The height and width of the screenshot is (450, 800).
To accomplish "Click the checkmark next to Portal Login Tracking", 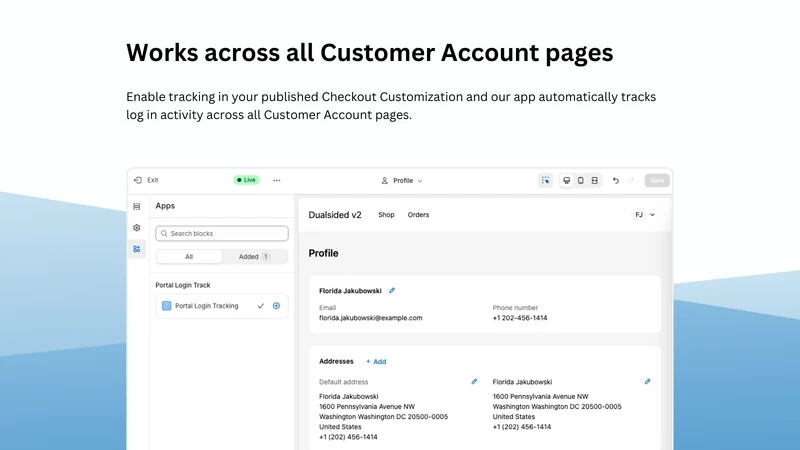I will [261, 306].
